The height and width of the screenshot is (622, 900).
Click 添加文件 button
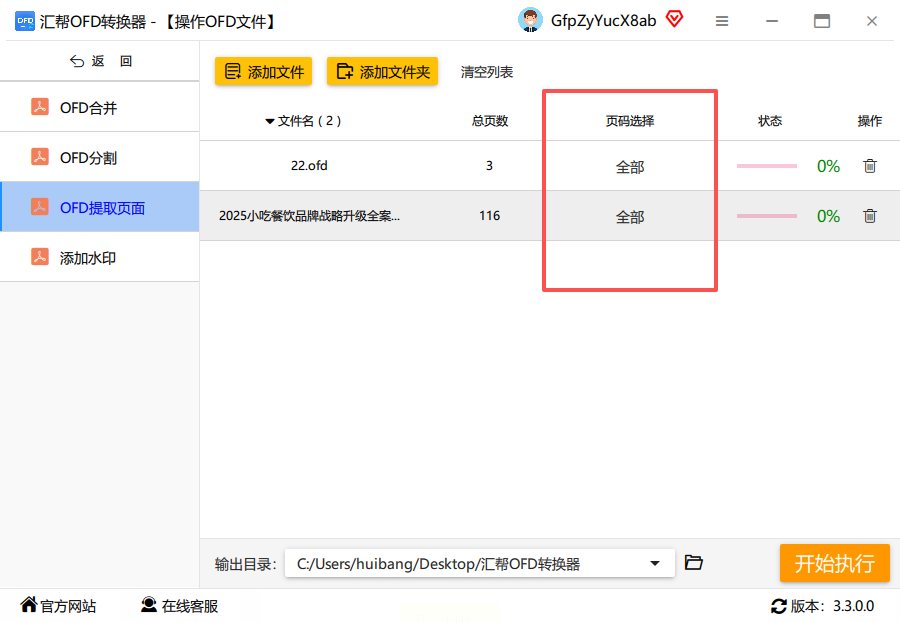(263, 72)
